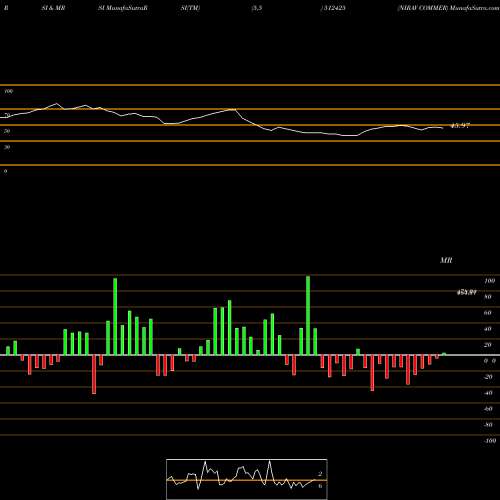500x500 pixels.
Task: Click the '(NIRAV COMMER) MunafaSutra.com' title
Action: click(448, 8)
